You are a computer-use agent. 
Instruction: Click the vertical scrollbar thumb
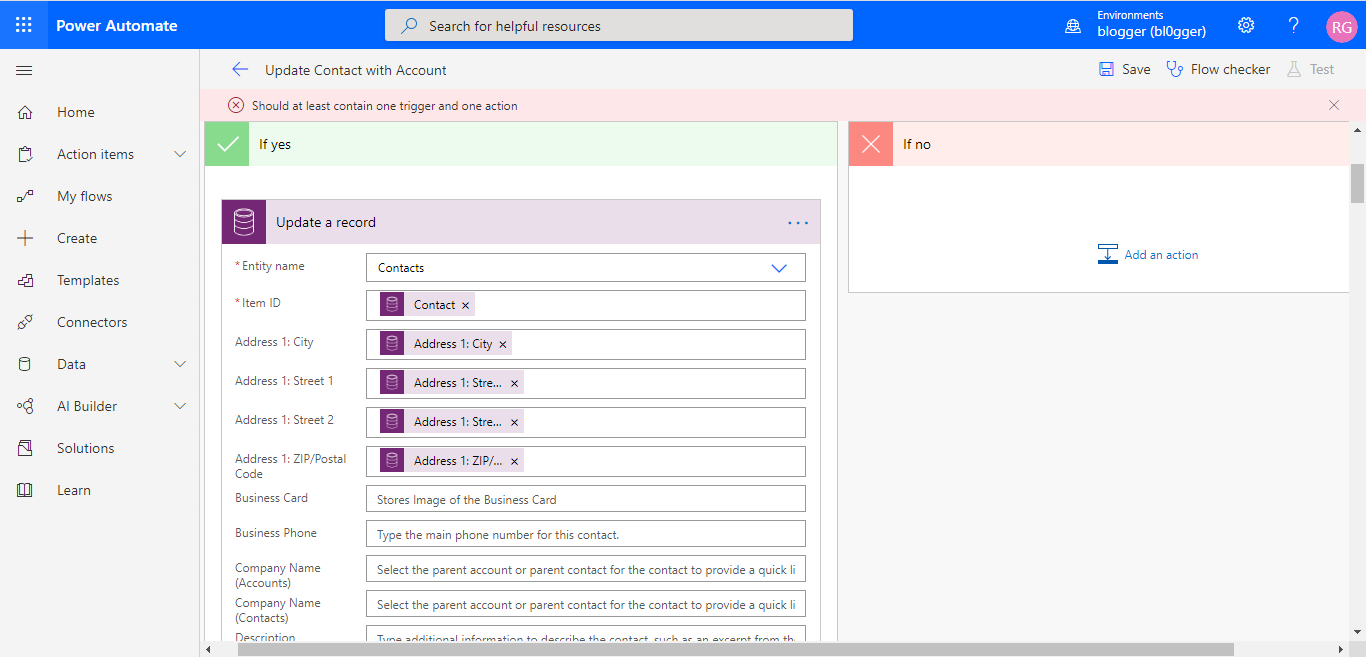tap(1357, 184)
